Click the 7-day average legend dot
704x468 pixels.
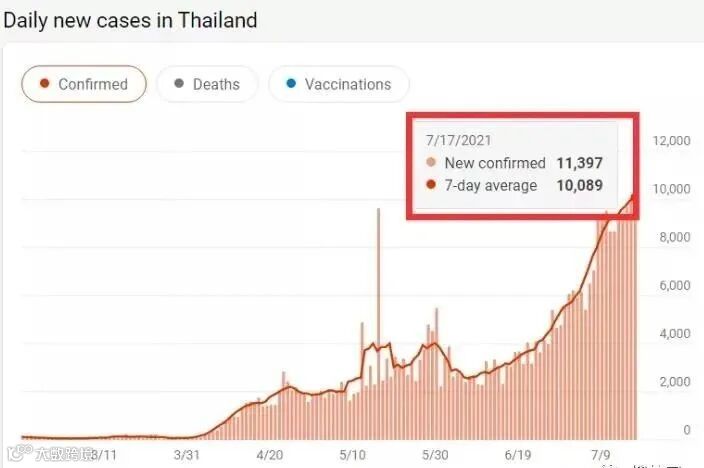(x=431, y=185)
